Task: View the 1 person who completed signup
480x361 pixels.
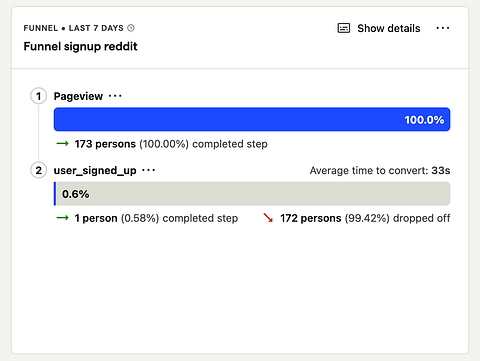Action: [96, 218]
